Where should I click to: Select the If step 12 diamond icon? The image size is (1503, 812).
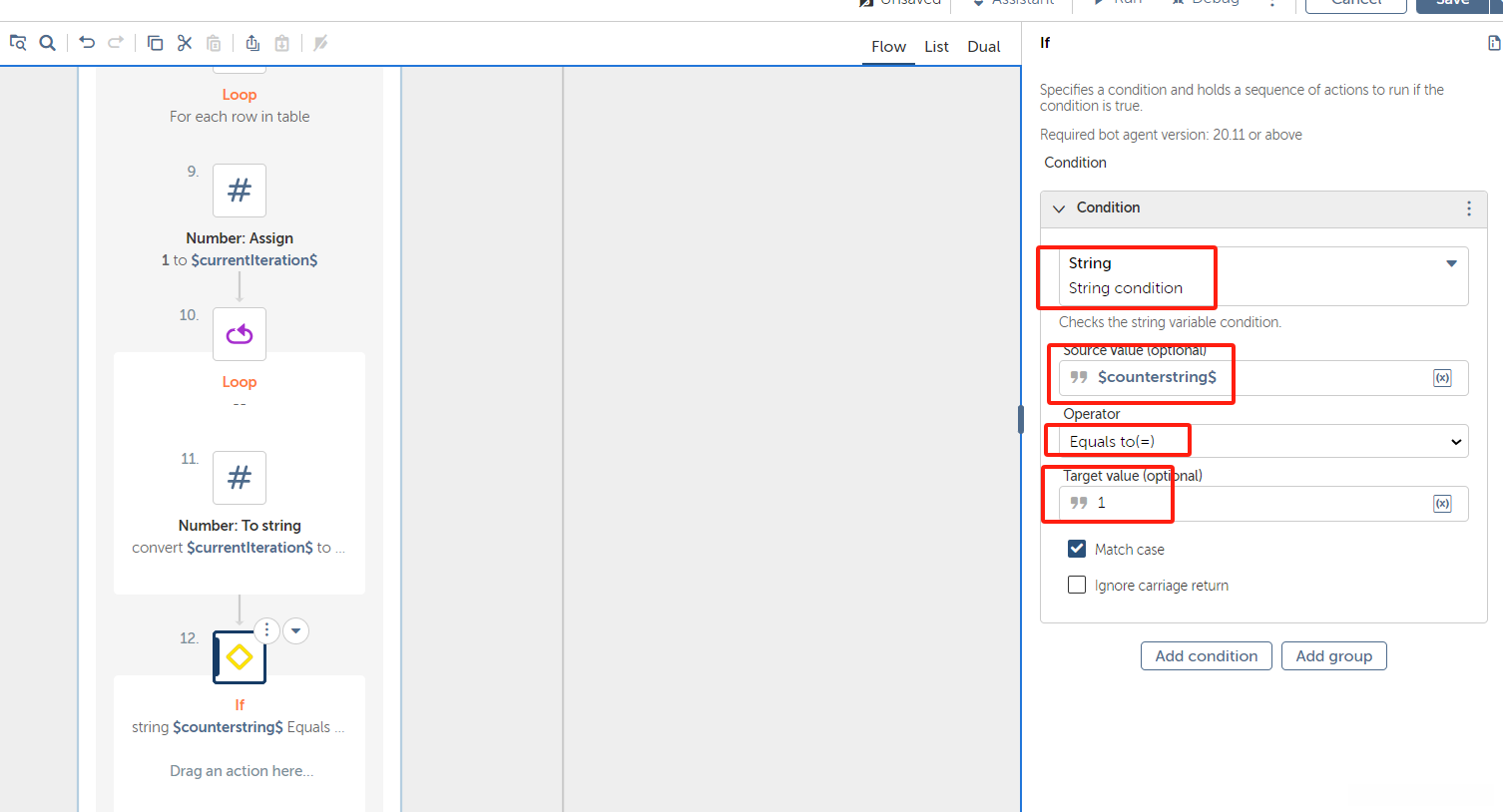[240, 657]
